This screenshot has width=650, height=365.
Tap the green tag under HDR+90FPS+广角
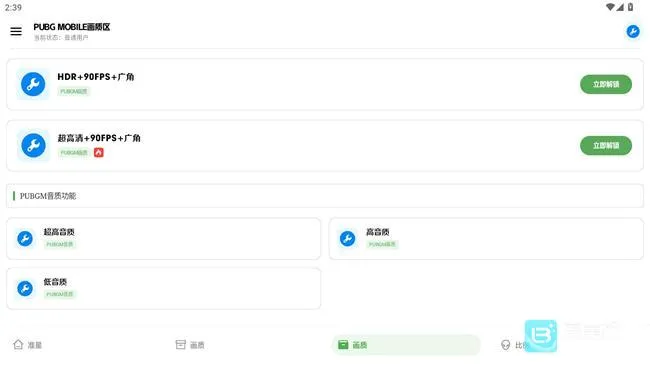point(74,91)
